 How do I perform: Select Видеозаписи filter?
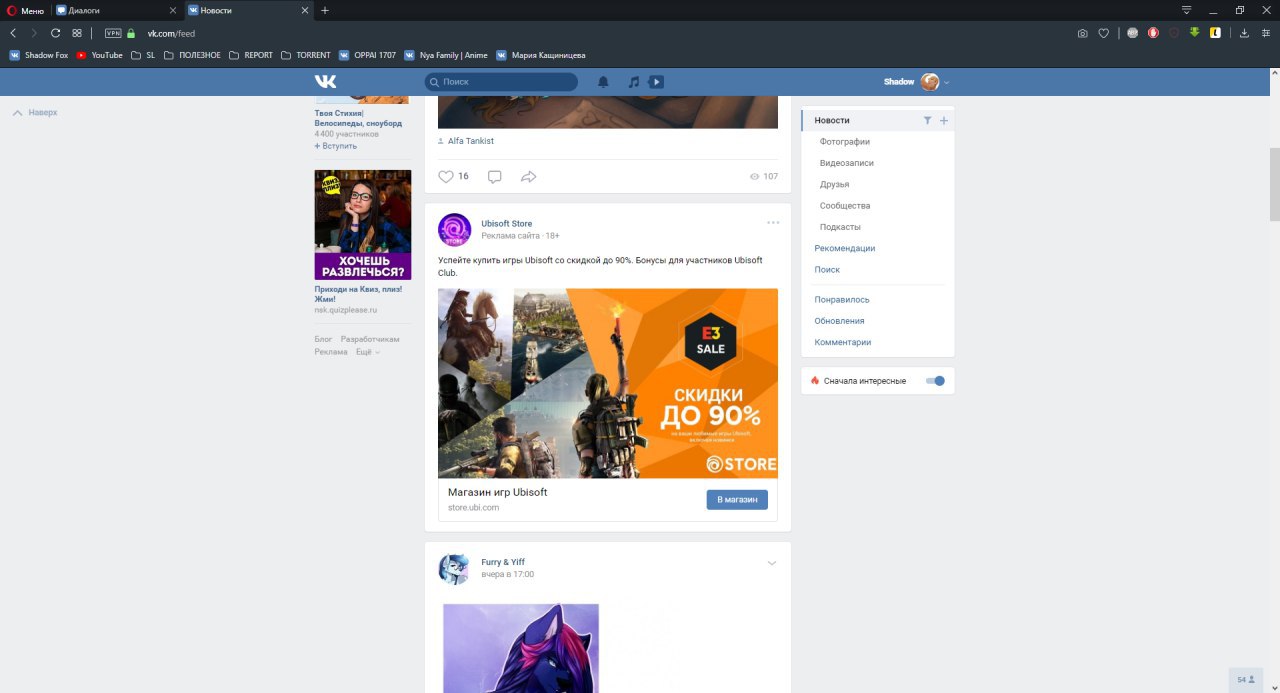pyautogui.click(x=847, y=163)
